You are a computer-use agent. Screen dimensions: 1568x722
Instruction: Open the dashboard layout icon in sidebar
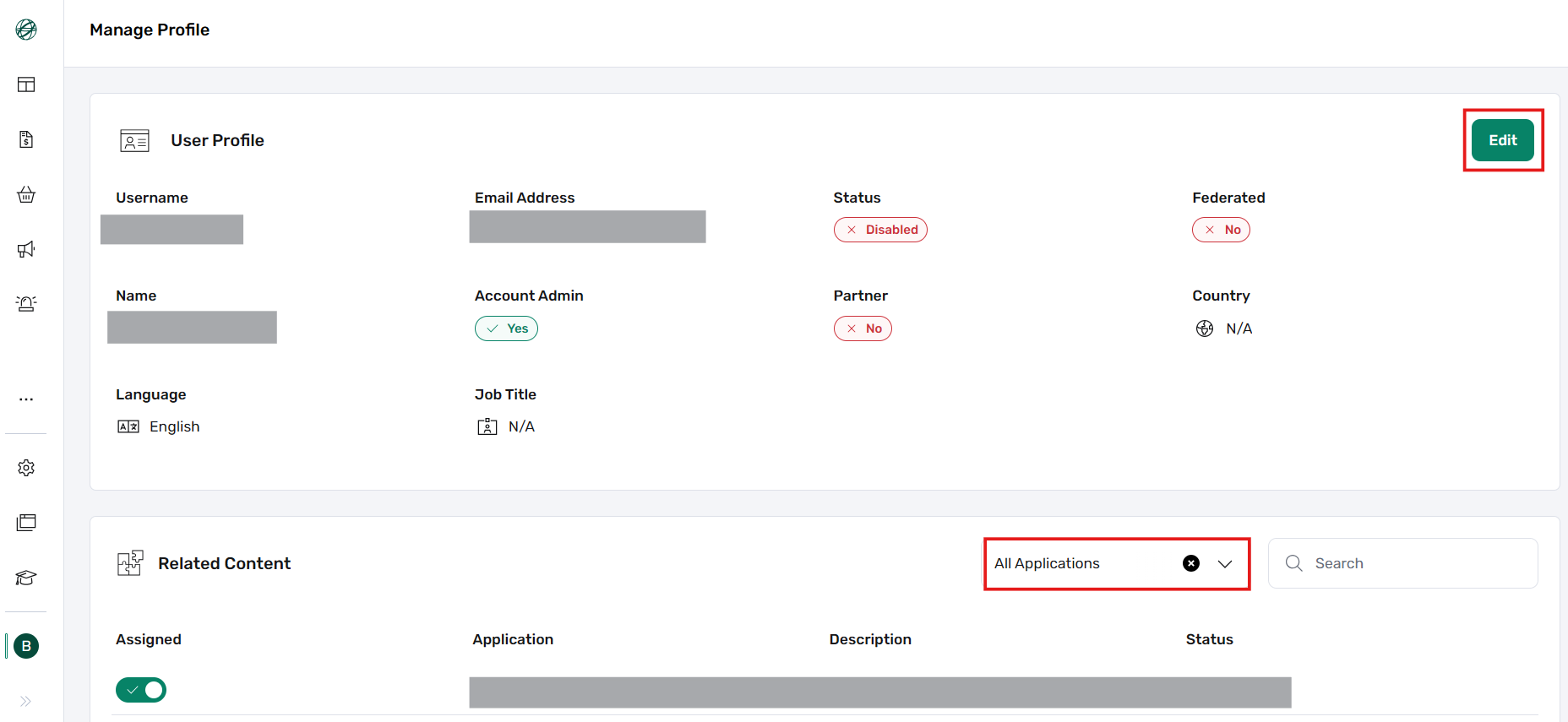26,84
